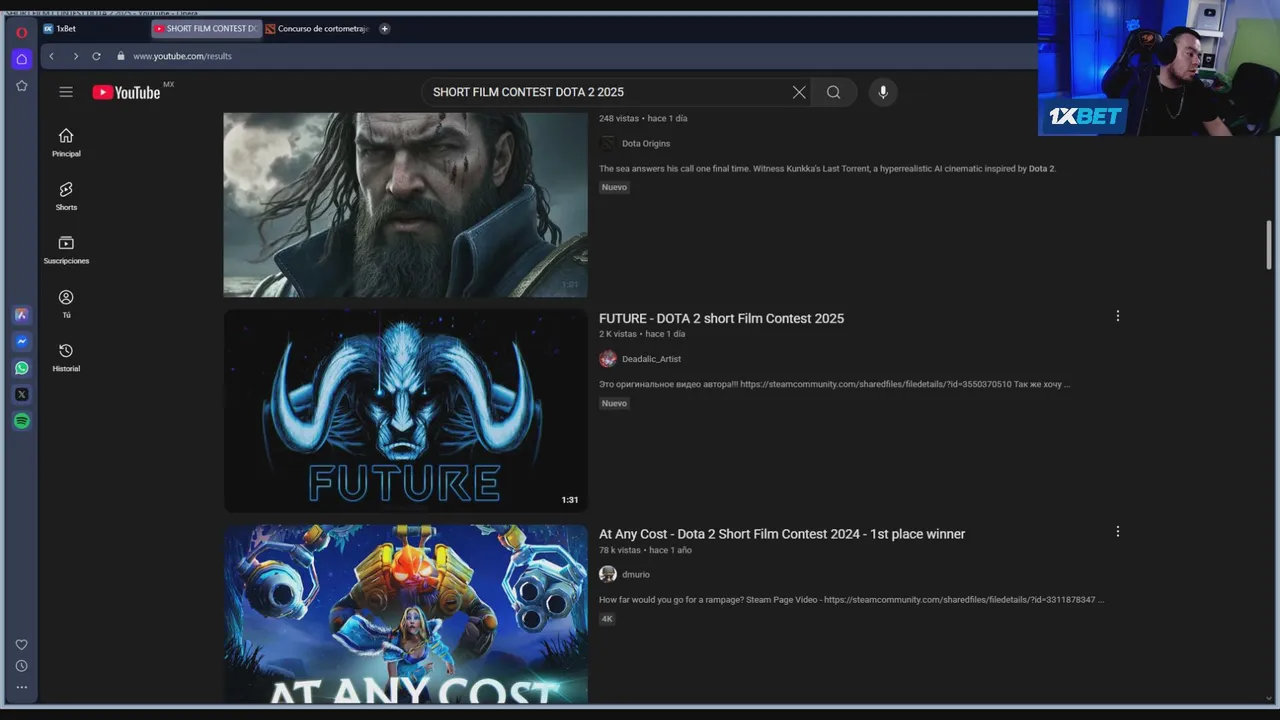
Task: Open Opera sidebar bookmarks star icon
Action: pos(21,86)
